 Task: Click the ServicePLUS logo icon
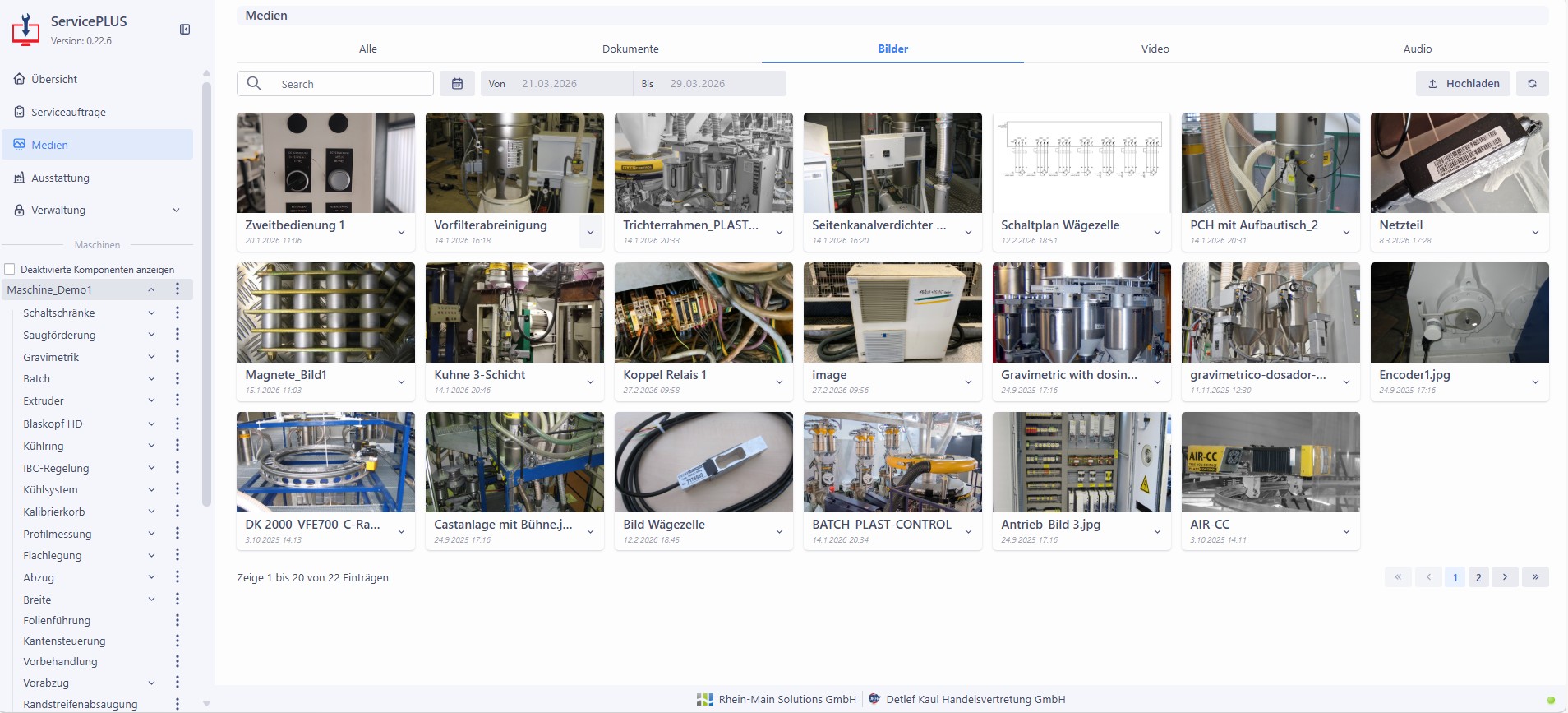click(x=25, y=30)
